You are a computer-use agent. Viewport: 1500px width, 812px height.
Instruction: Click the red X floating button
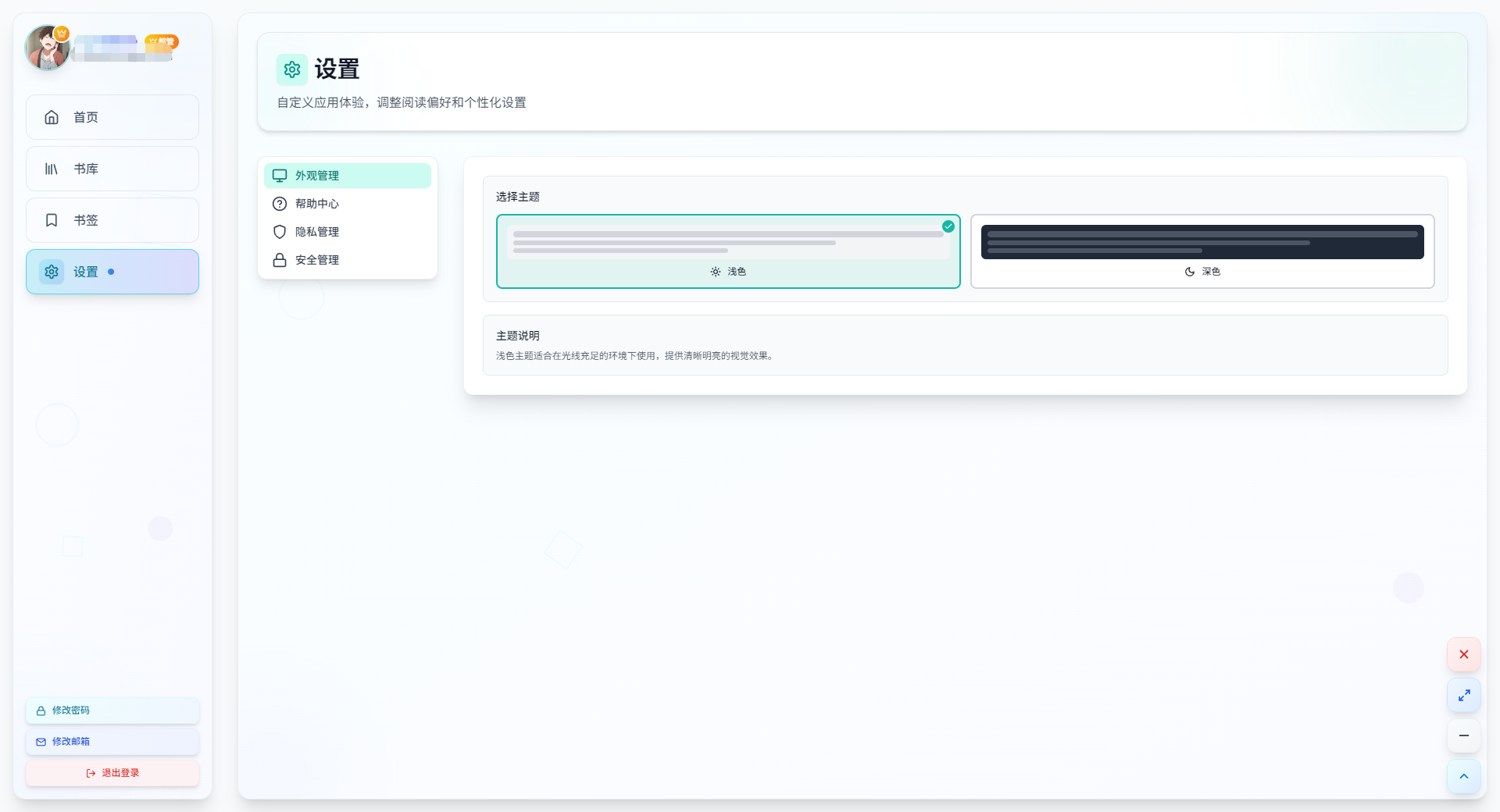coord(1464,654)
